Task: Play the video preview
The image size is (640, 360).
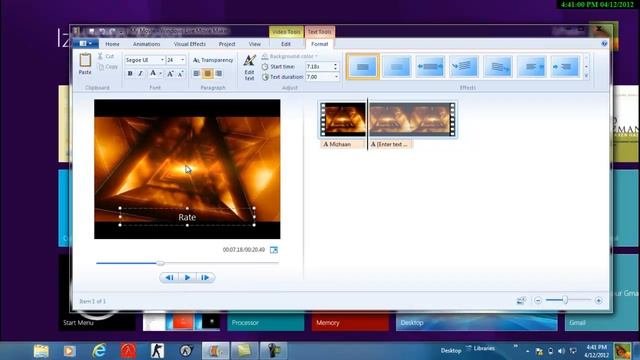Action: coord(187,278)
